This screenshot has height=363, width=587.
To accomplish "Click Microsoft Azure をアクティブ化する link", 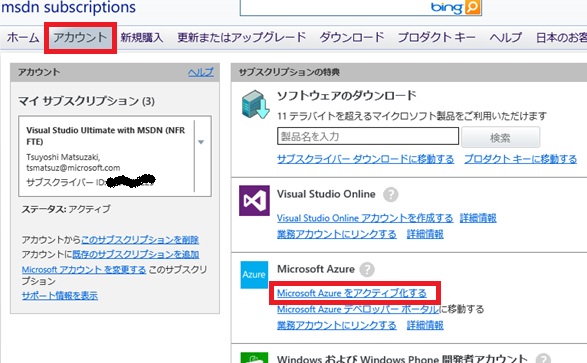I will [352, 293].
